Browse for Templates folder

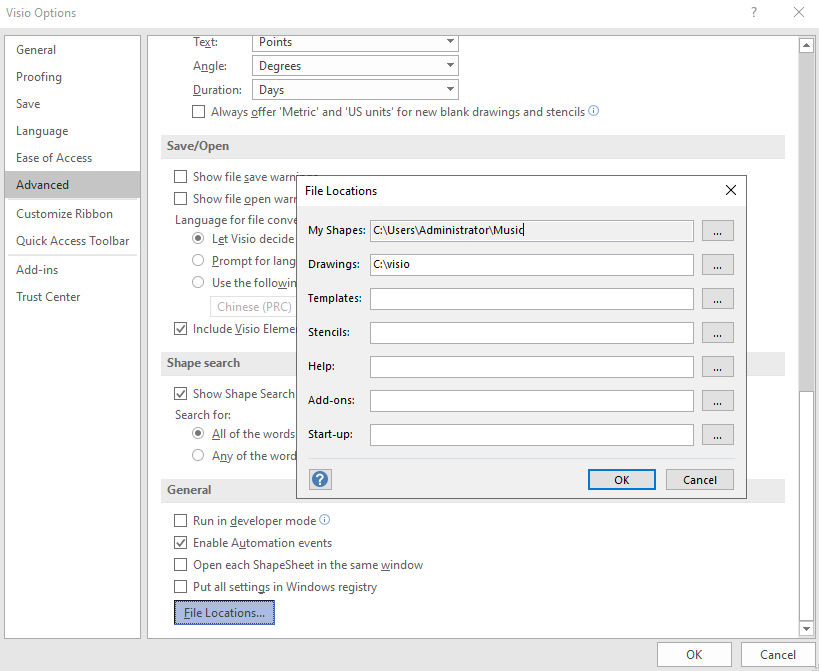click(x=718, y=299)
